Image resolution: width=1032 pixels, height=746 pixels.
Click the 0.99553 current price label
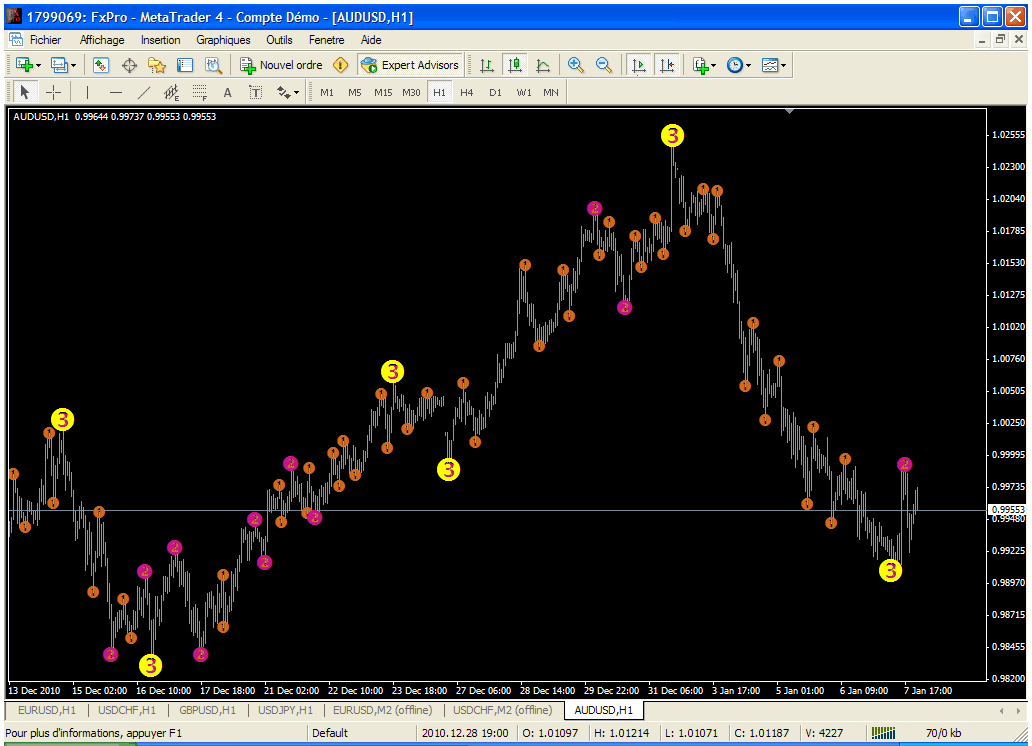pos(1004,509)
